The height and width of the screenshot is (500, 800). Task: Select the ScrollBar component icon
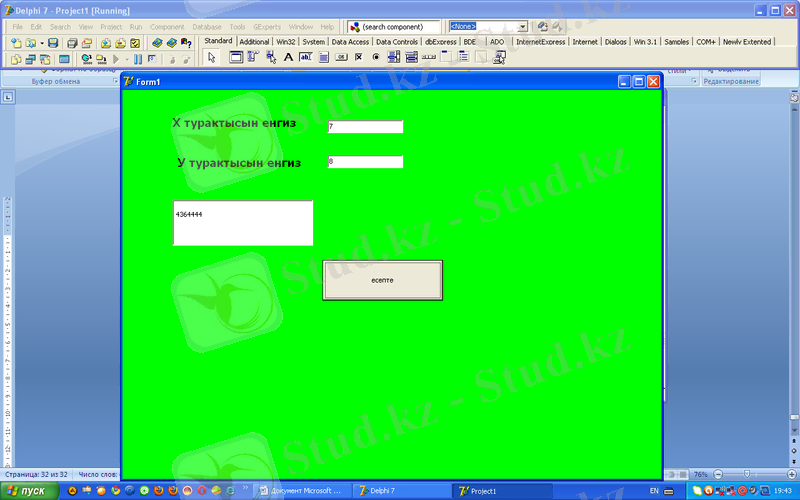coord(429,57)
